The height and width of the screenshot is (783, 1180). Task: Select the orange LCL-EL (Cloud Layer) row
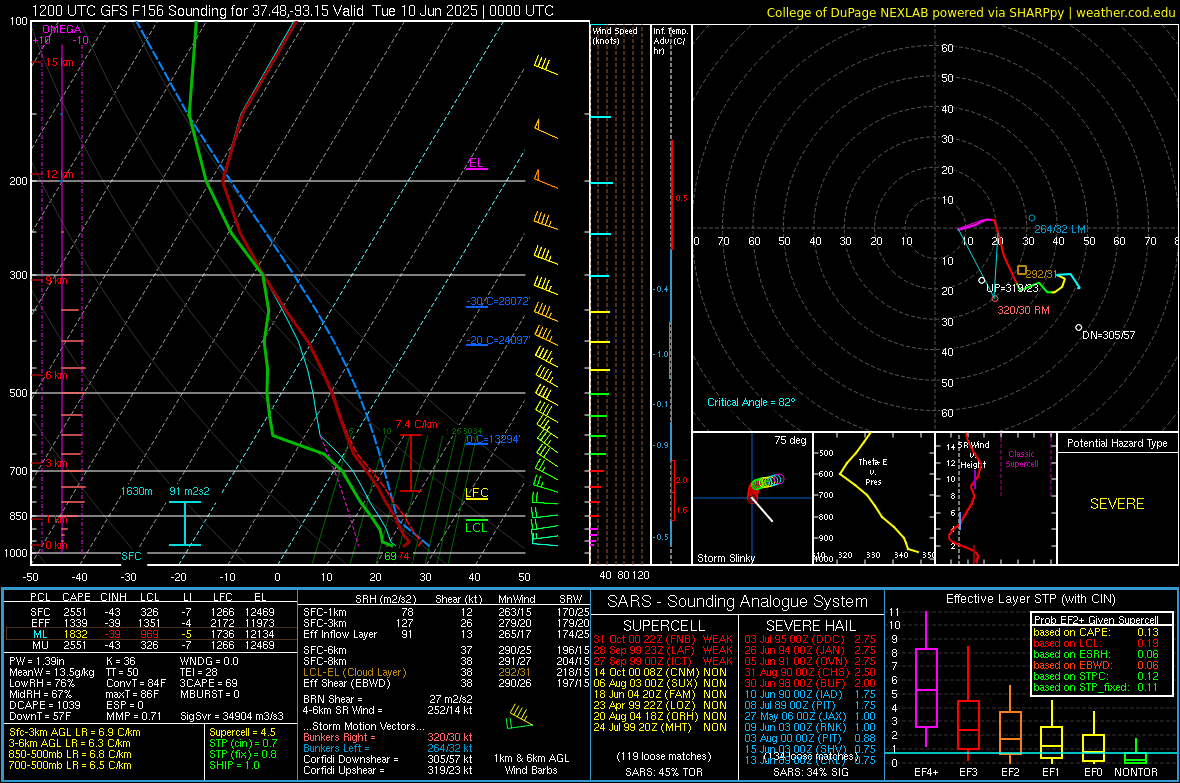click(x=446, y=672)
